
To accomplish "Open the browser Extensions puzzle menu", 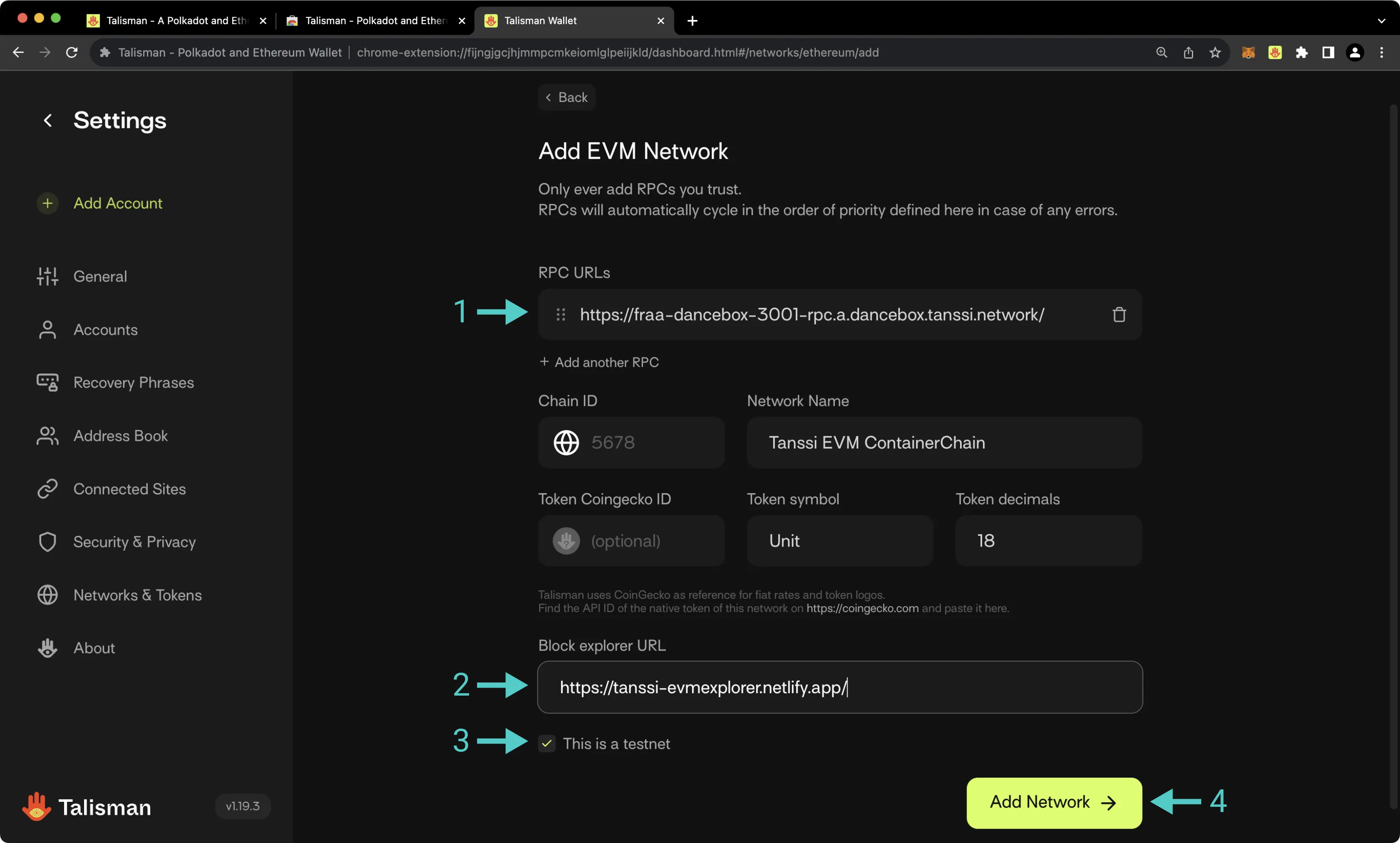I will [1301, 53].
